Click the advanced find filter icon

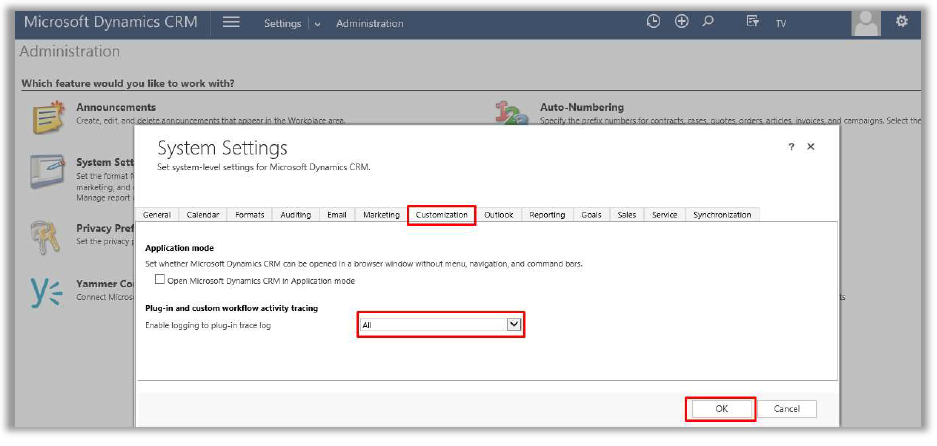(752, 22)
